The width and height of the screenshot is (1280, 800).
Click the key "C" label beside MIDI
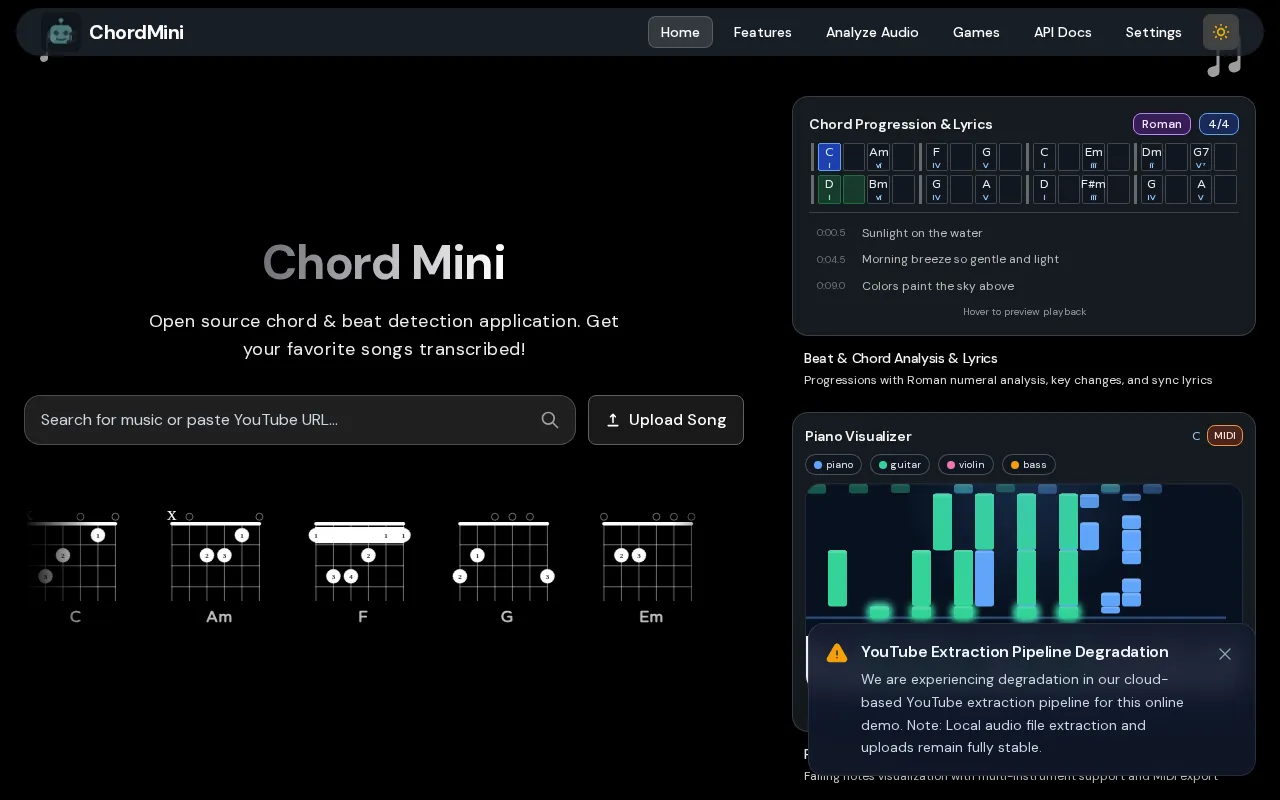[x=1196, y=436]
